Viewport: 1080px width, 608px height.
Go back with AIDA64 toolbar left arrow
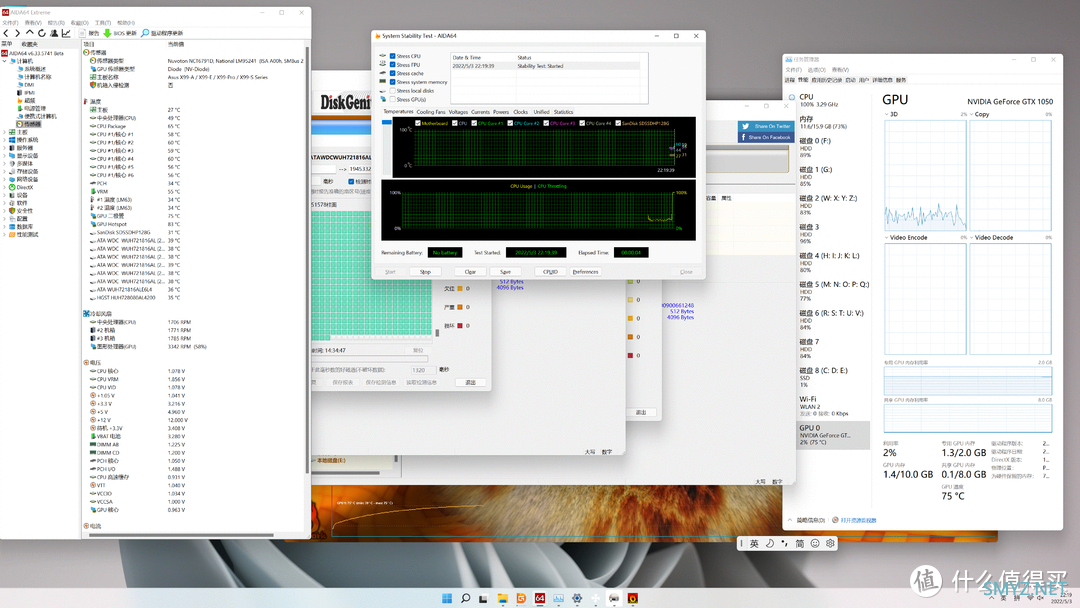[x=6, y=33]
